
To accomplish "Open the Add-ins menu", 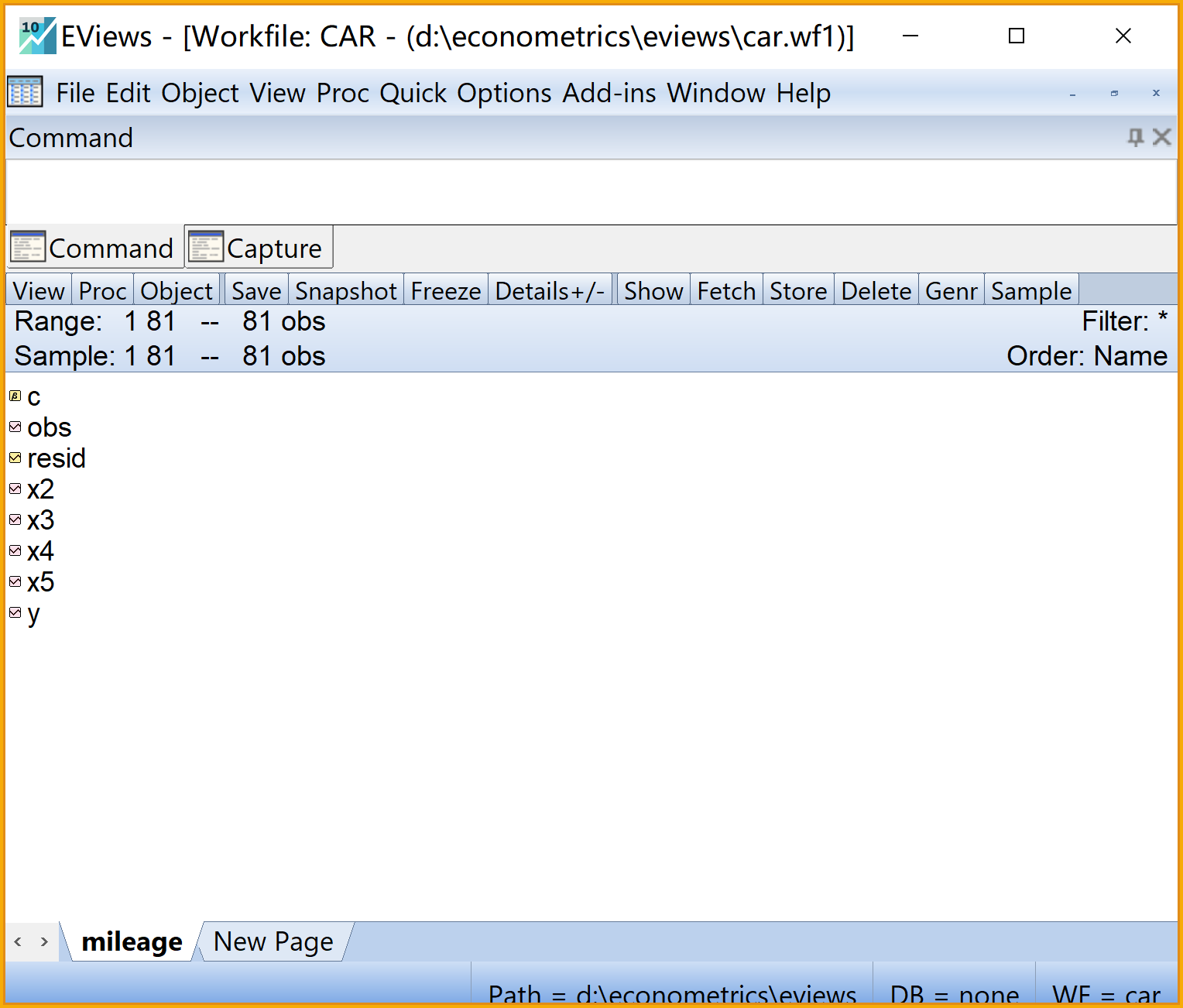I will click(609, 93).
